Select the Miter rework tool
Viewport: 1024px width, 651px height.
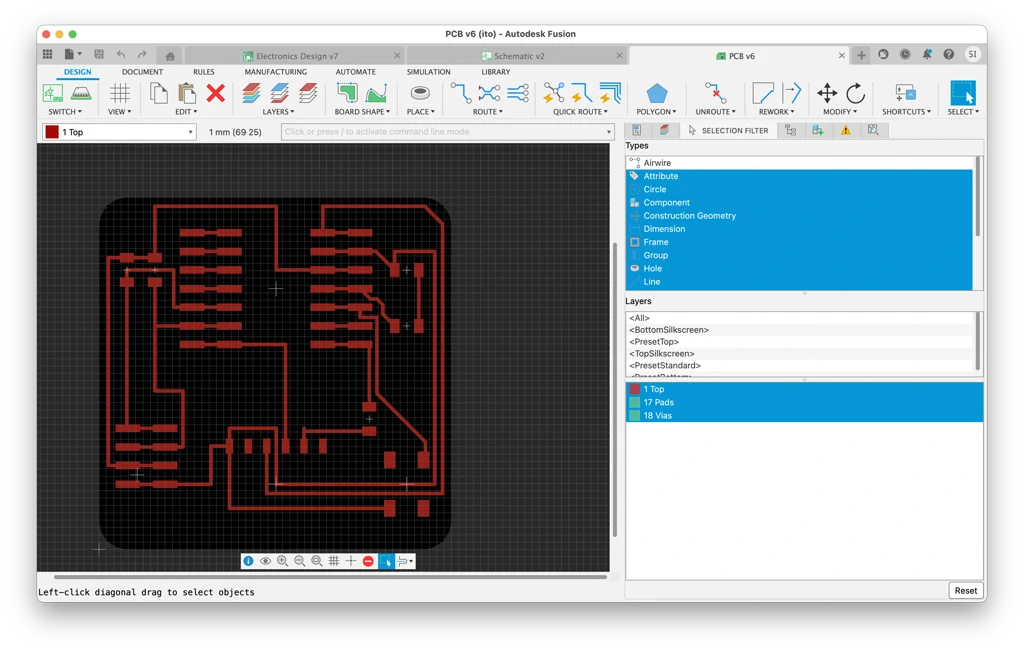tap(762, 93)
